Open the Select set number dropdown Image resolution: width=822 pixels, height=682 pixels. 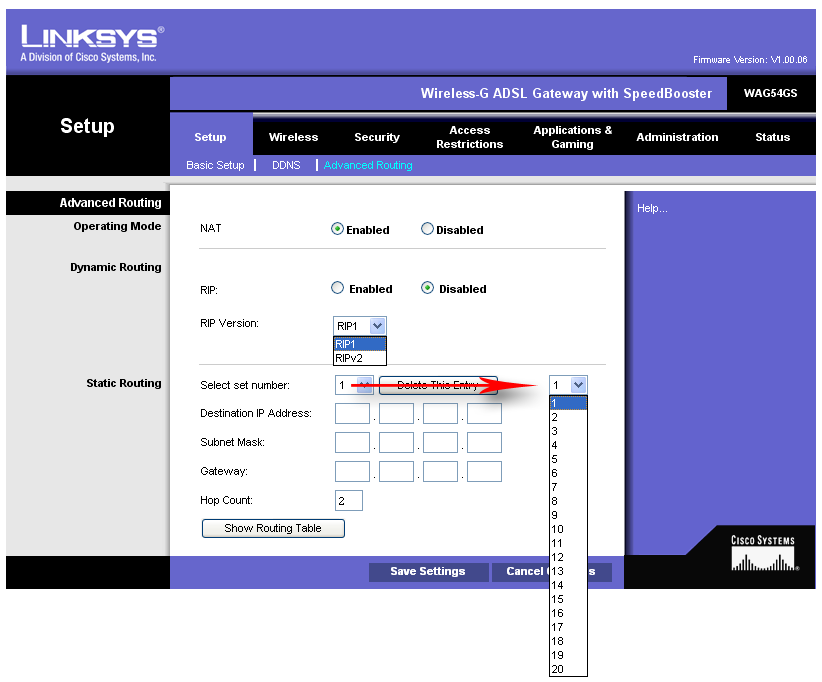354,385
